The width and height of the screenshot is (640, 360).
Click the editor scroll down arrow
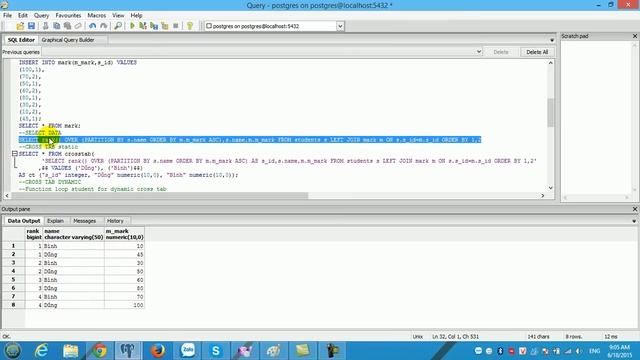[551, 188]
